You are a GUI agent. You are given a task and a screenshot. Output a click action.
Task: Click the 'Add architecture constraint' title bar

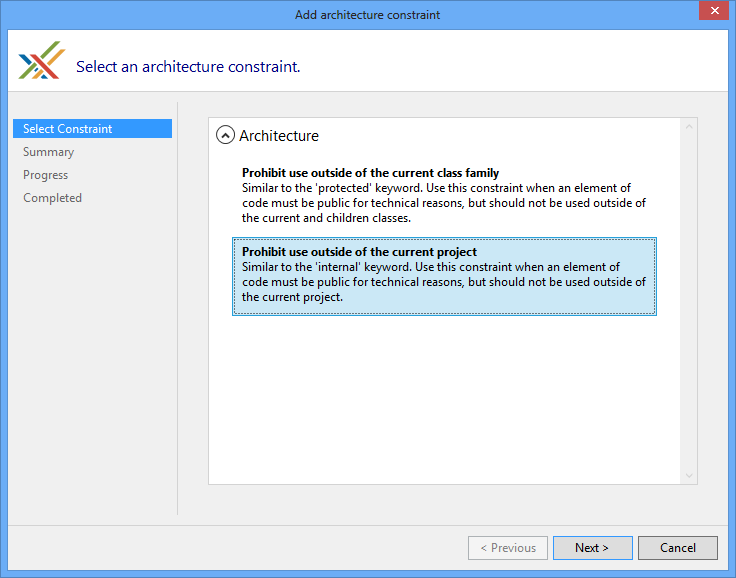(367, 14)
